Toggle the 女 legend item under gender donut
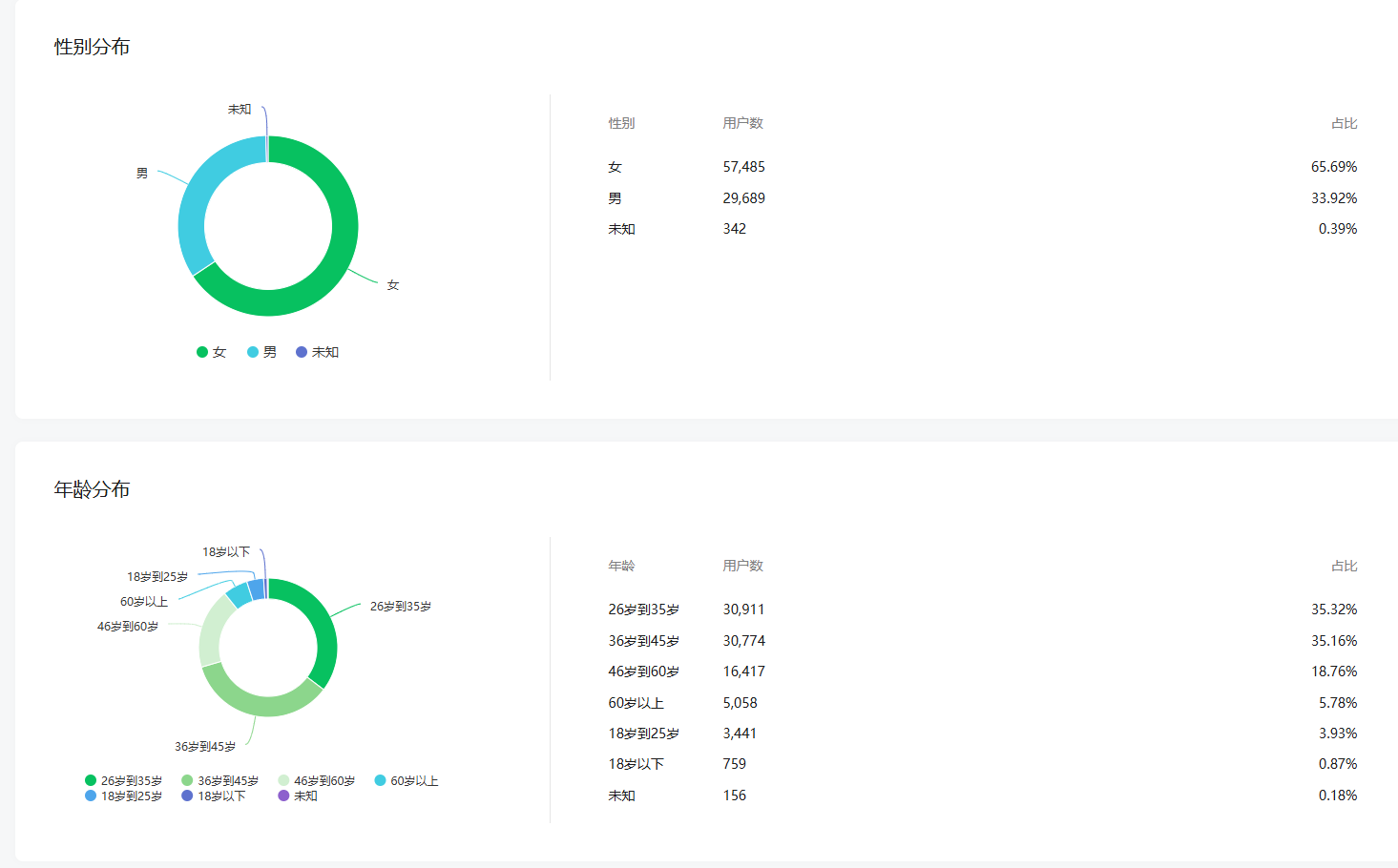 pyautogui.click(x=211, y=352)
